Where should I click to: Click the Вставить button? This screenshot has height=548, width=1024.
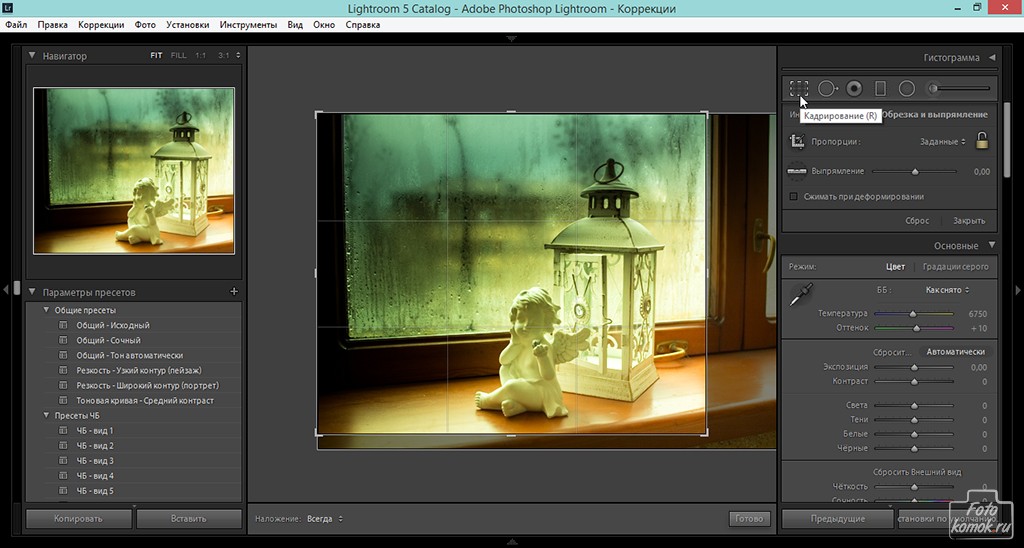[x=189, y=519]
